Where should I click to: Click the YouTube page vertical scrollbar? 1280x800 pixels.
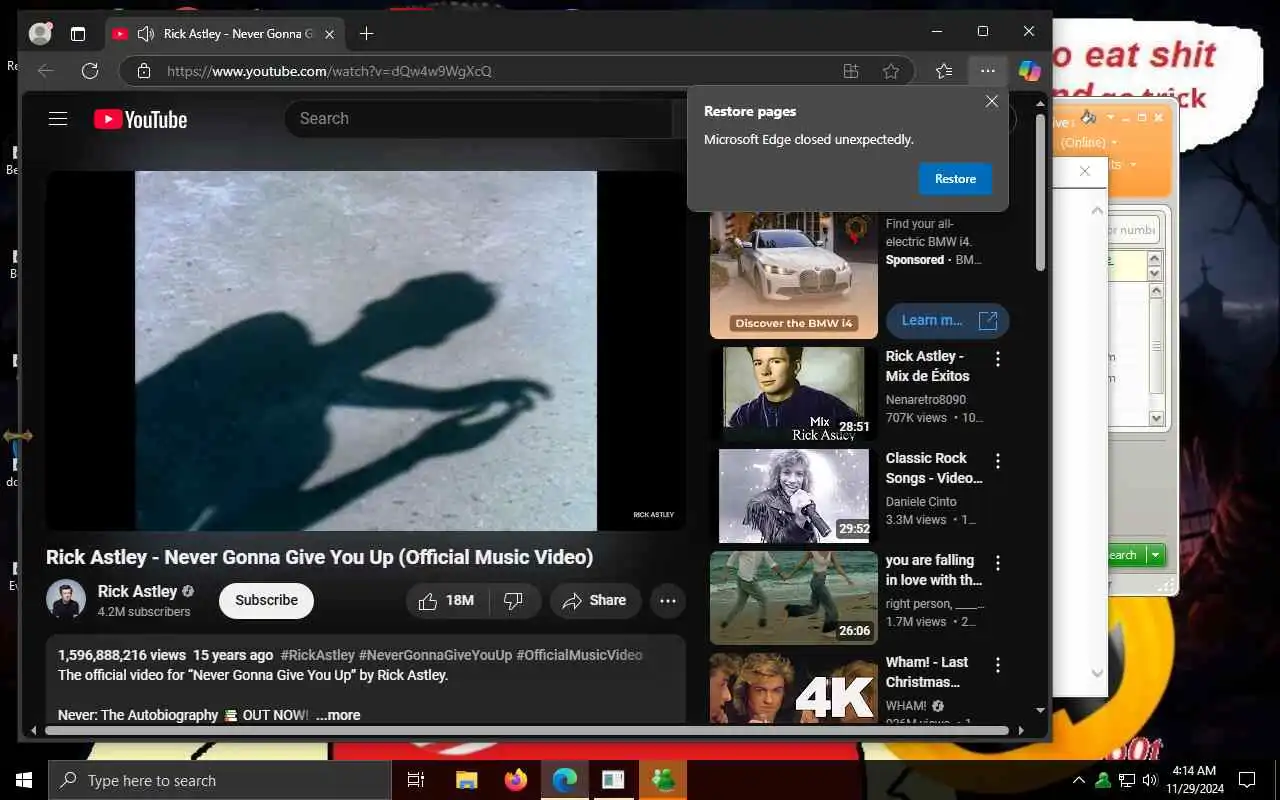point(1040,190)
